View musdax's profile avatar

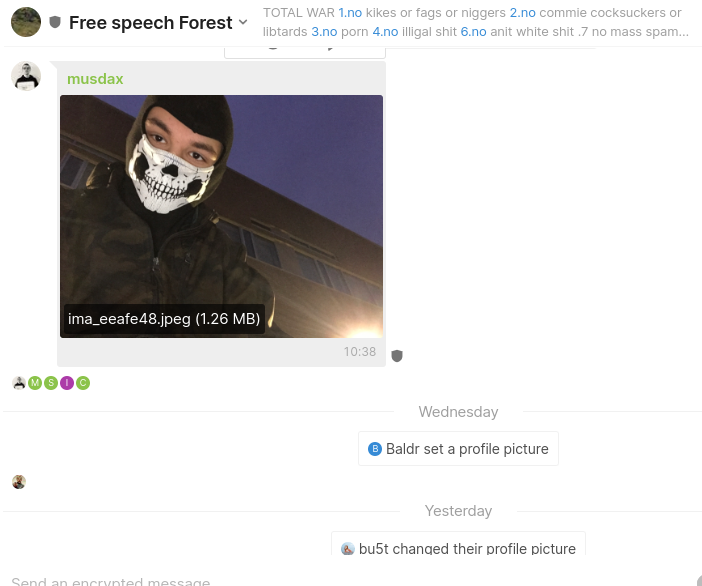click(x=26, y=76)
